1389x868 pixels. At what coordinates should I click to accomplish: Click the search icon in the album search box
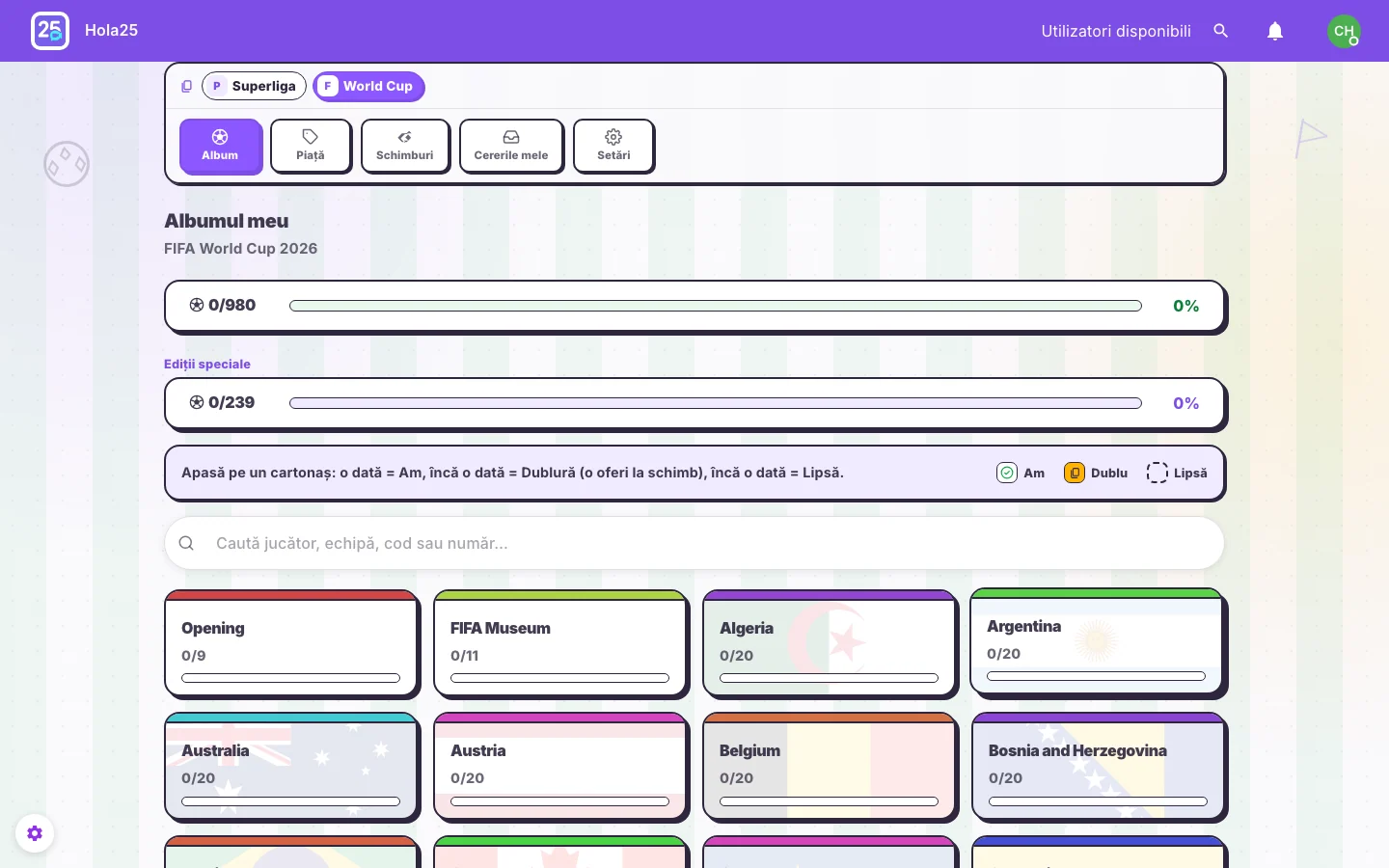point(186,543)
